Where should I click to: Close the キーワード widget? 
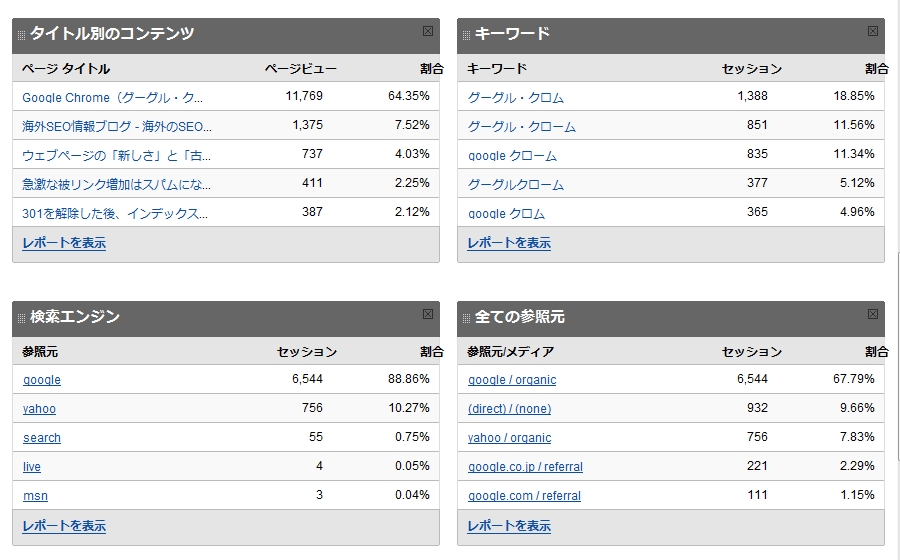point(872,31)
